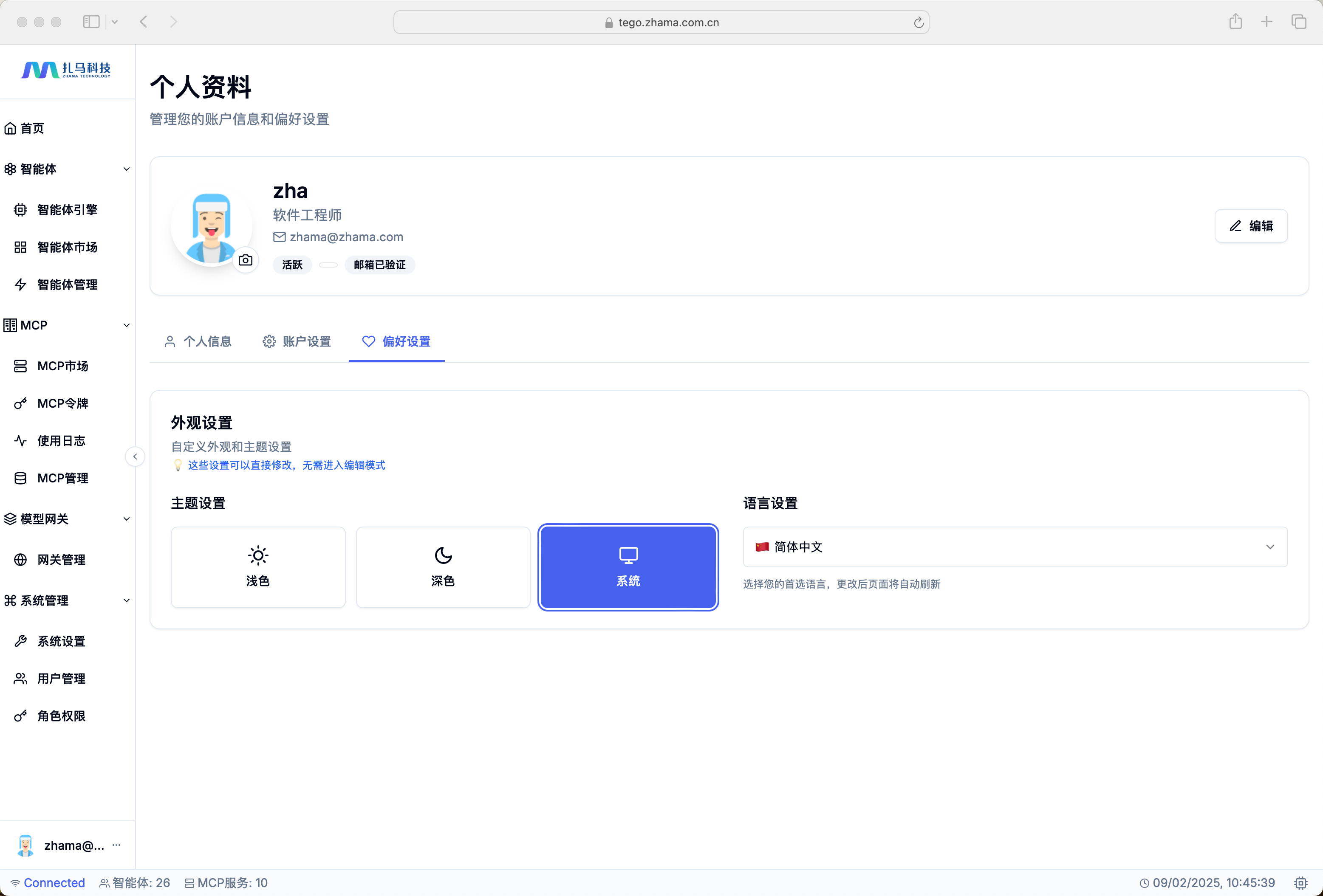The height and width of the screenshot is (896, 1323).
Task: Open 网关管理 globe item
Action: [x=61, y=560]
